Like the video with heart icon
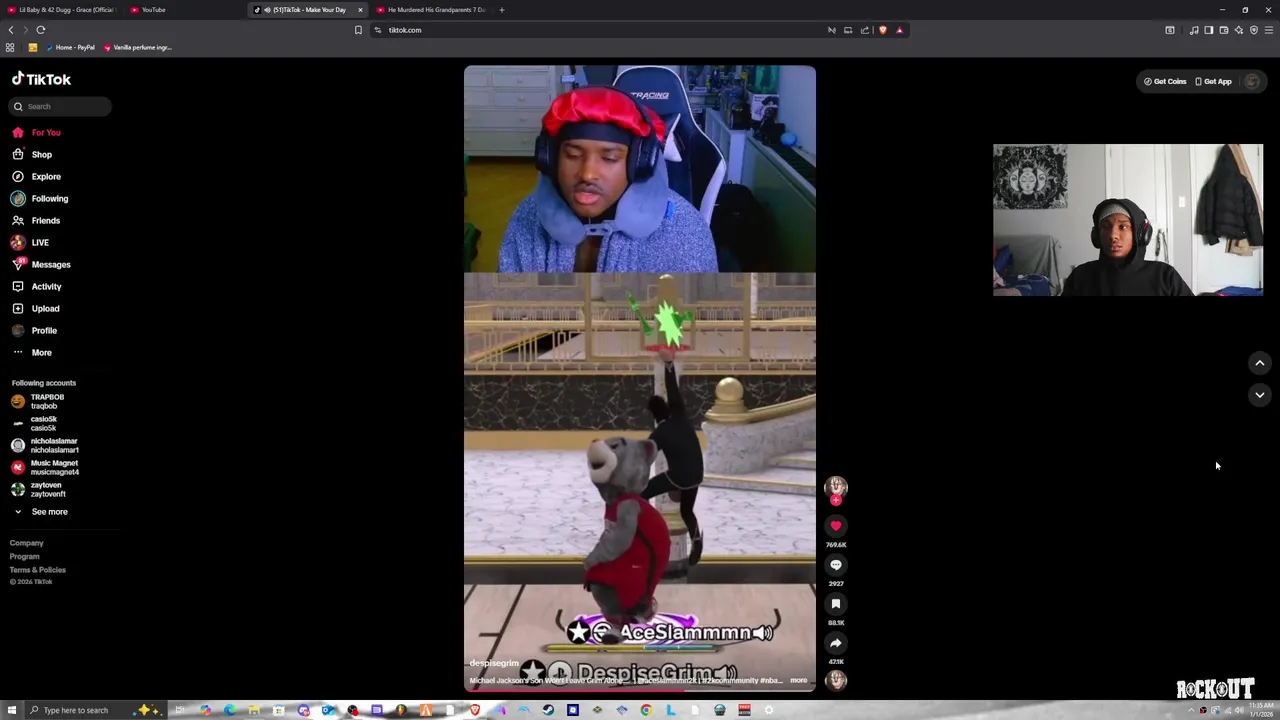The height and width of the screenshot is (720, 1280). coord(836,526)
